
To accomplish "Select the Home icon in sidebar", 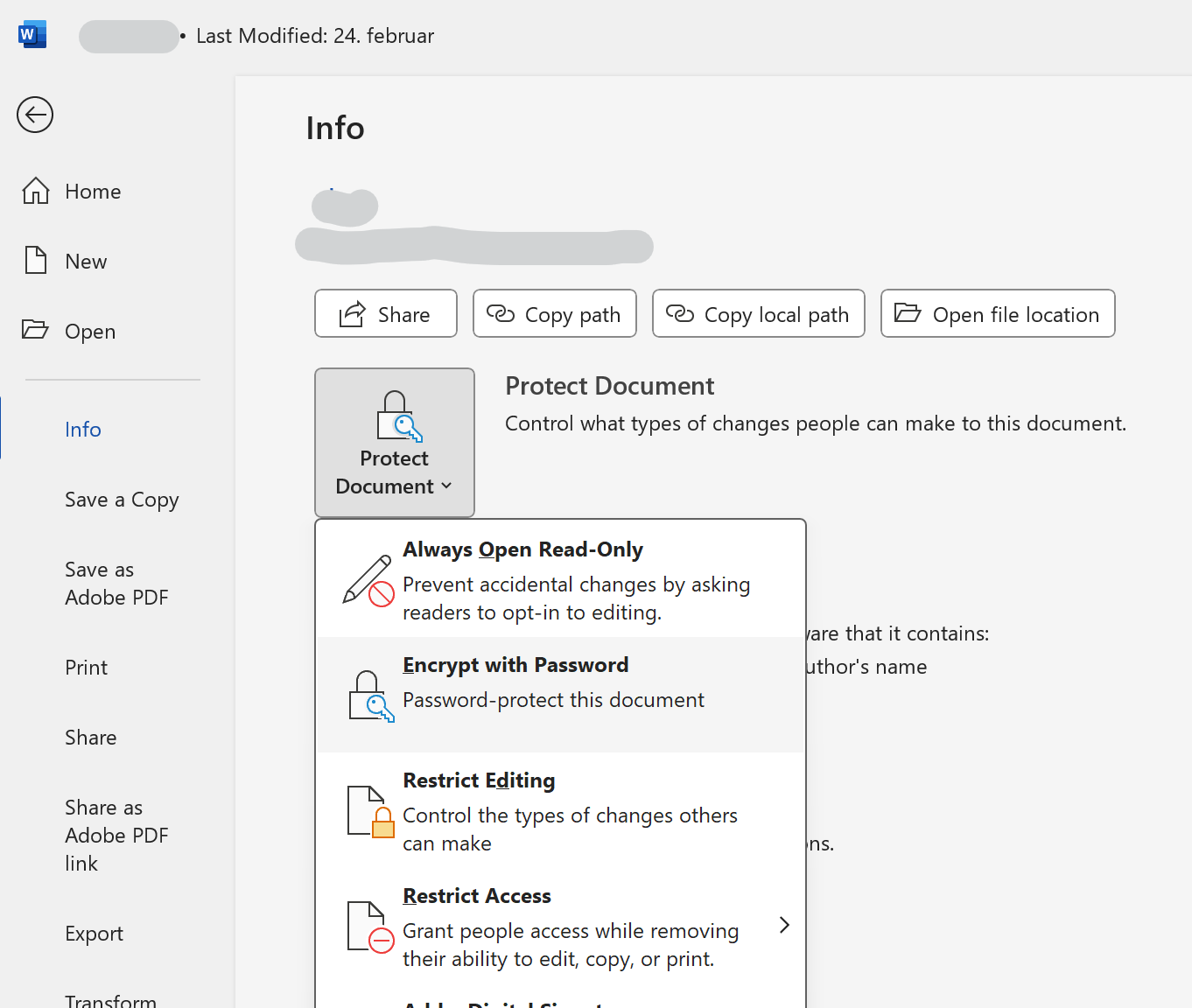I will coord(36,190).
